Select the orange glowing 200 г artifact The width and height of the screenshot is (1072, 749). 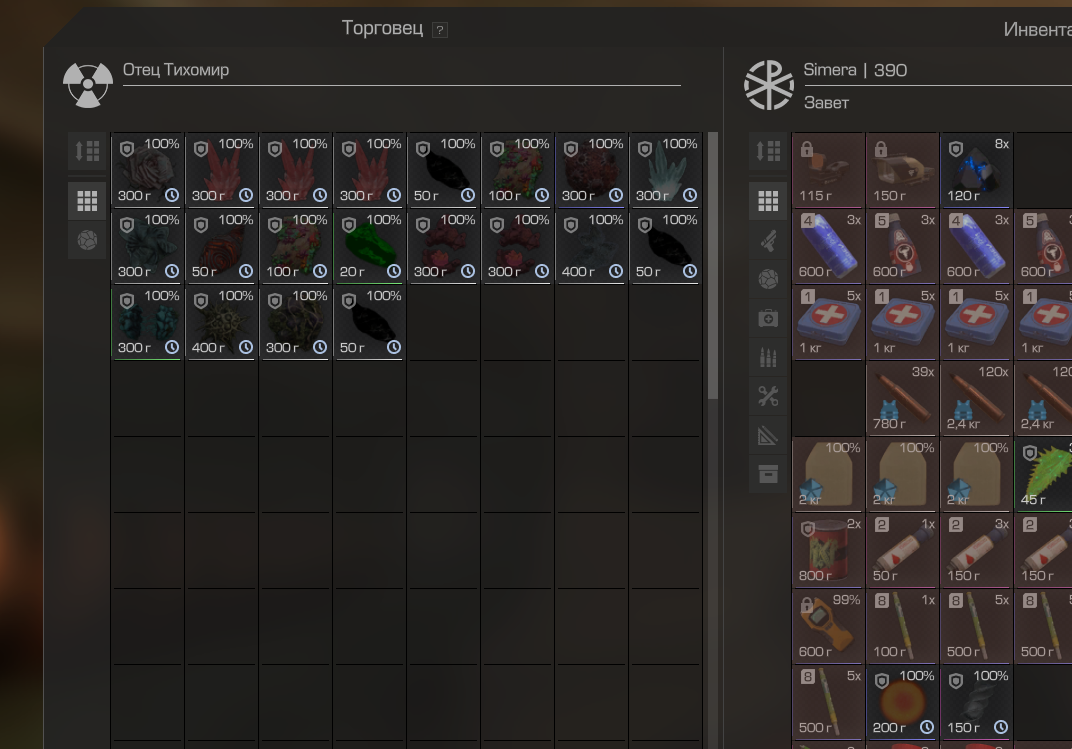(902, 701)
